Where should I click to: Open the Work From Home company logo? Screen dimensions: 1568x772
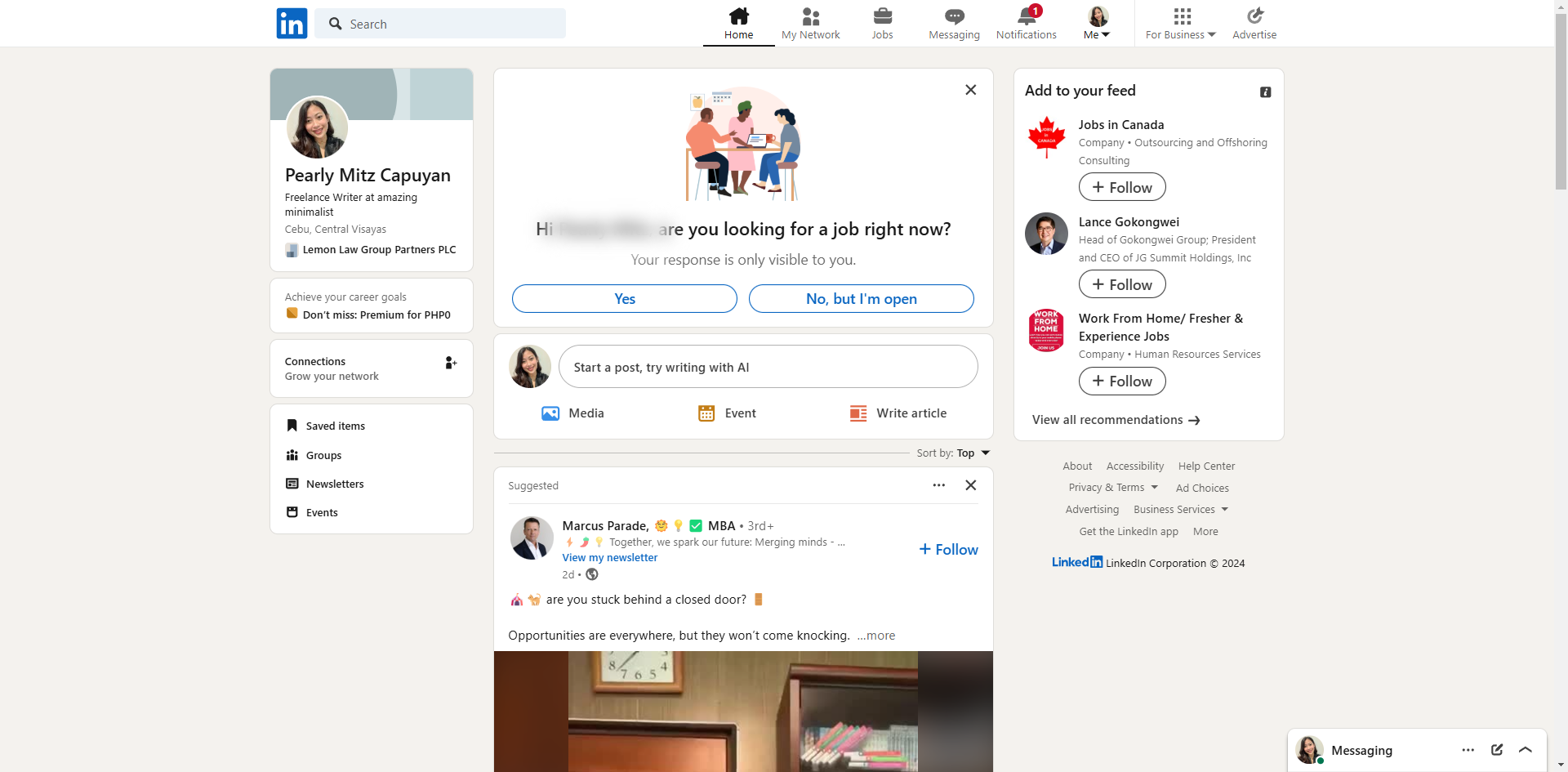pyautogui.click(x=1047, y=330)
